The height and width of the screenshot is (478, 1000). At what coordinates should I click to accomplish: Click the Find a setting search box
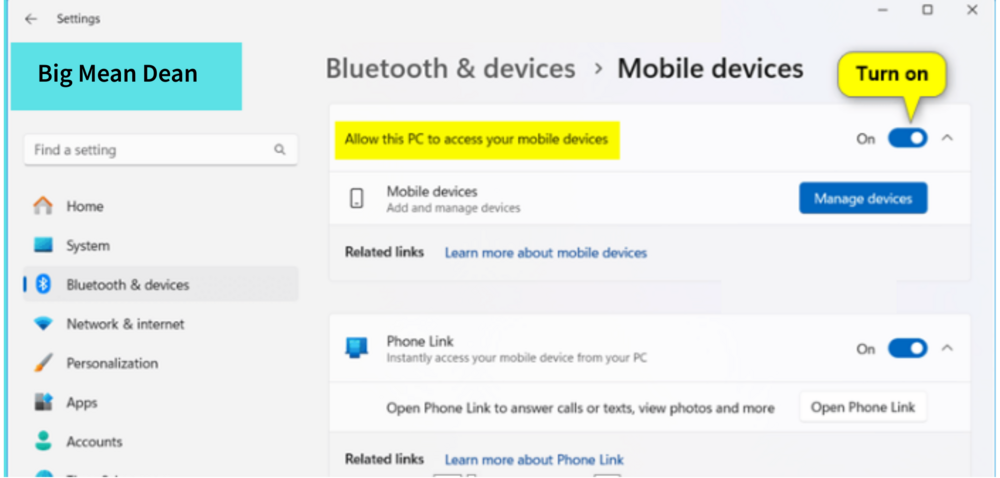tap(150, 150)
